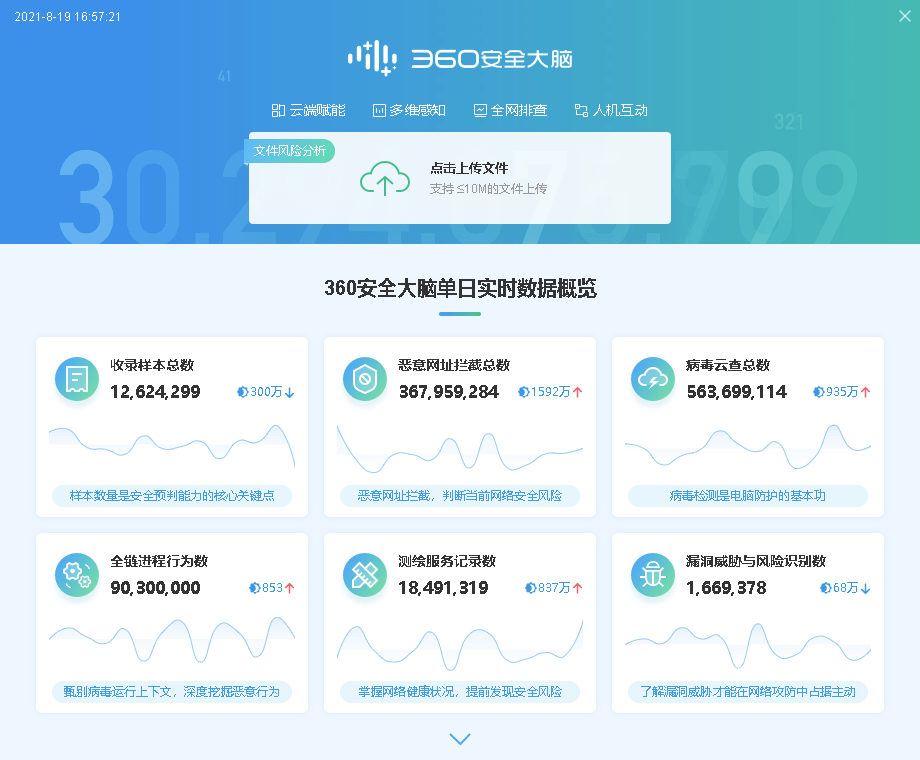Click the 漏洞威胁与风险识别数 bug icon
The height and width of the screenshot is (760, 920).
point(652,575)
